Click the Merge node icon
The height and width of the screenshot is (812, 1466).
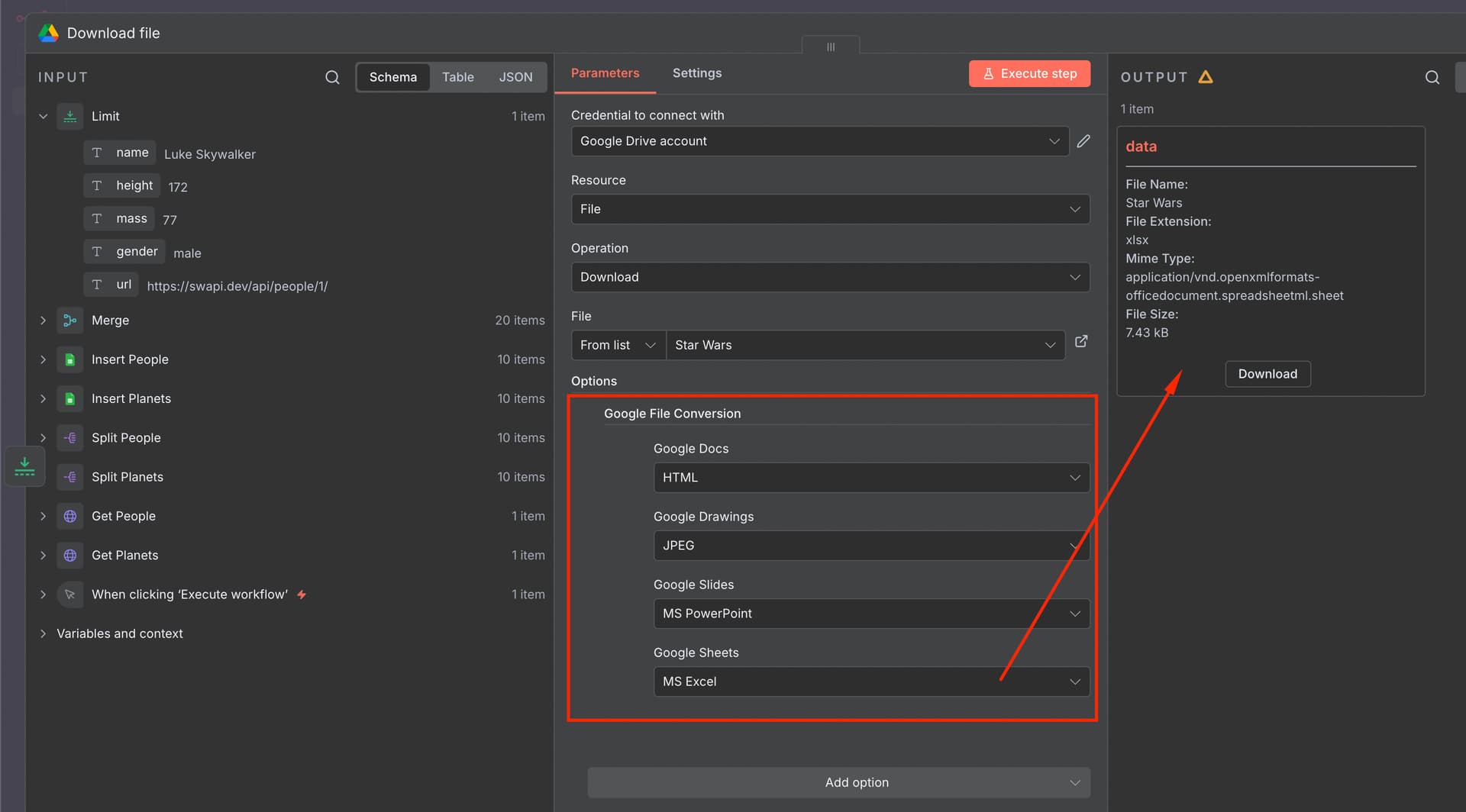70,321
